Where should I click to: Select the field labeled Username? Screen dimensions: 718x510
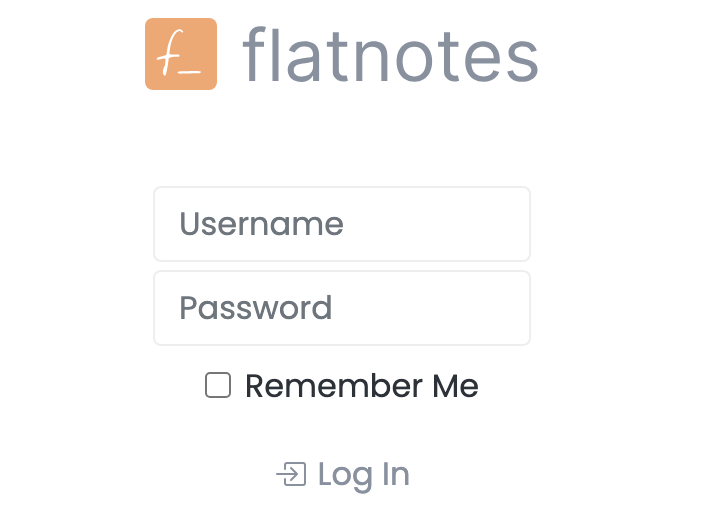341,224
